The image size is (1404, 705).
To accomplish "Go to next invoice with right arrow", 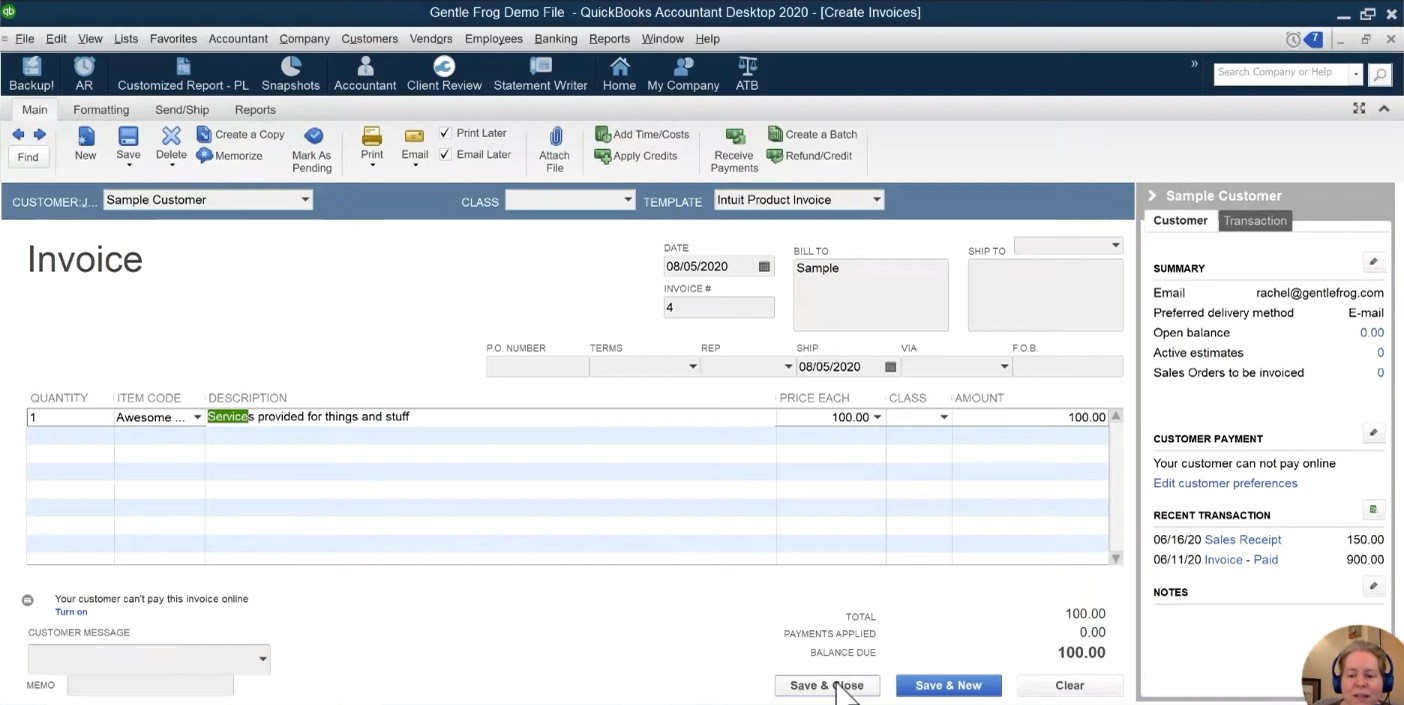I will point(40,134).
